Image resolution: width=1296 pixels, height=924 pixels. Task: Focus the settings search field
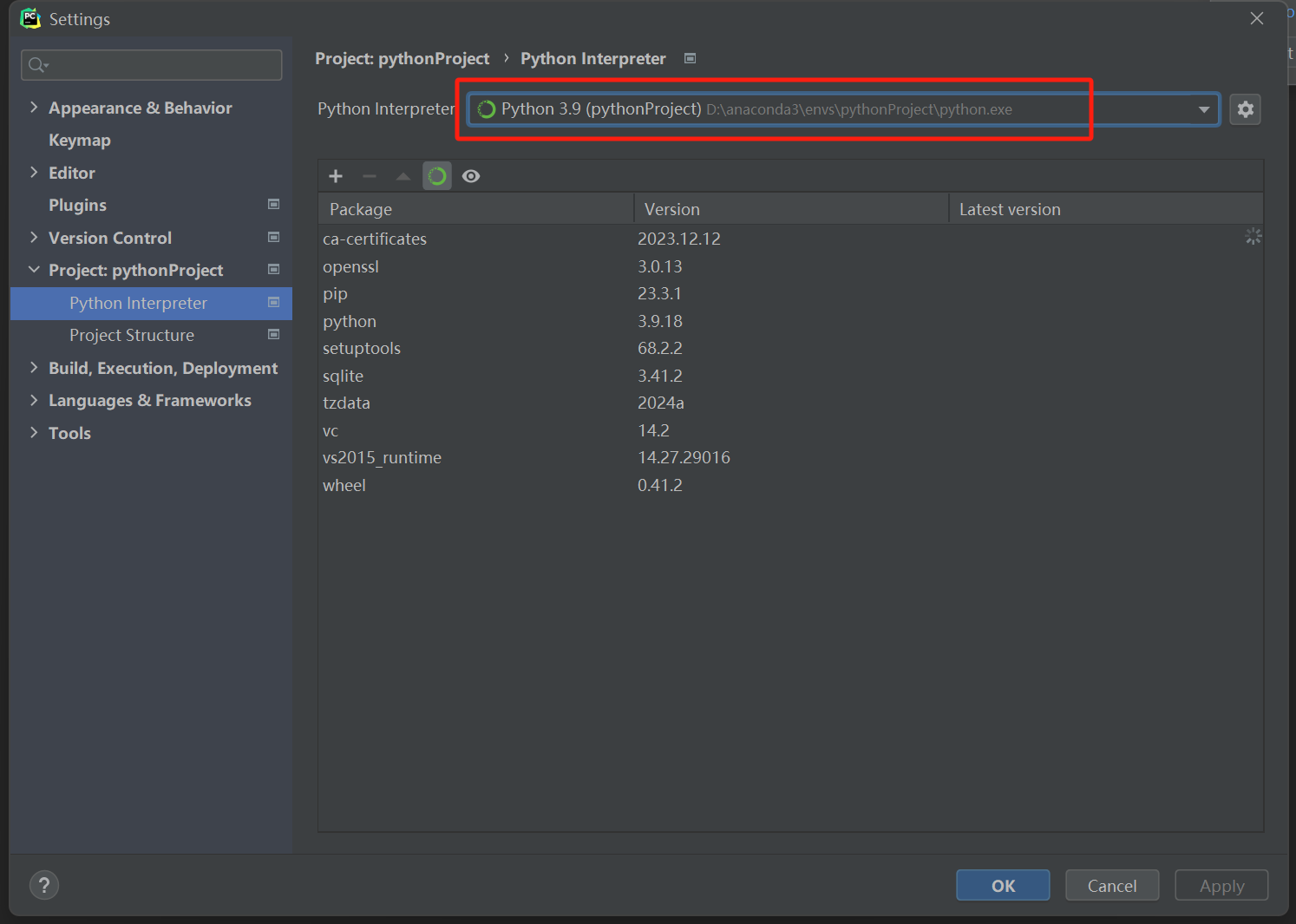[x=151, y=65]
